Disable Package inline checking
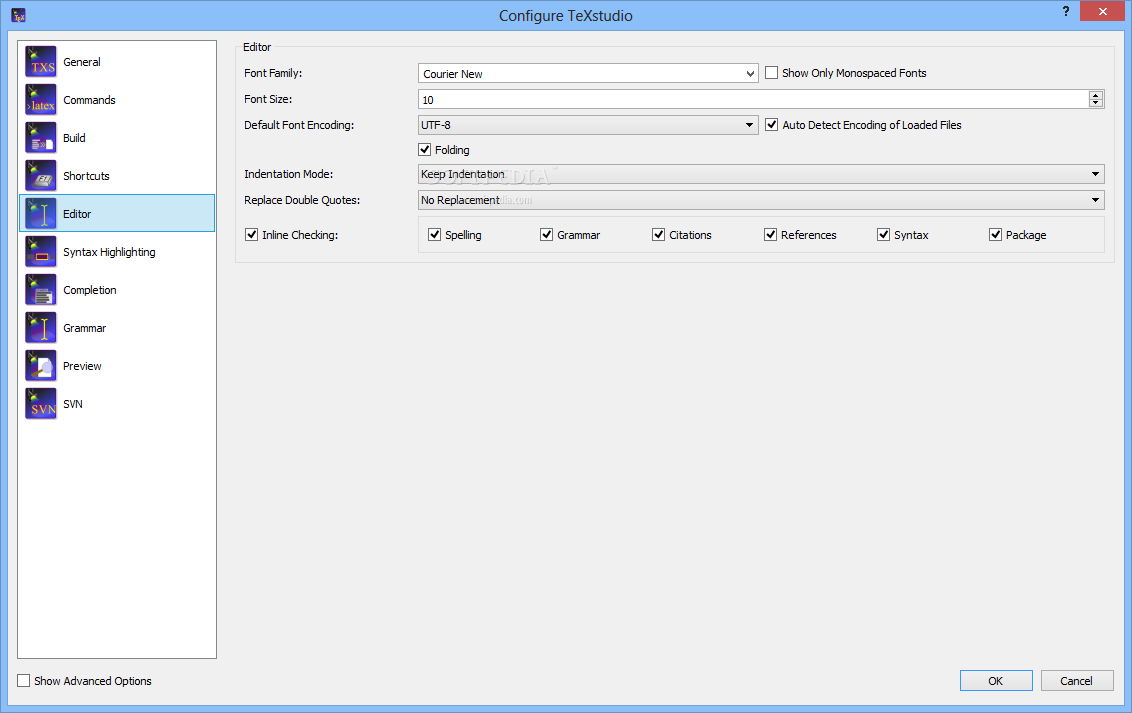 pos(996,235)
